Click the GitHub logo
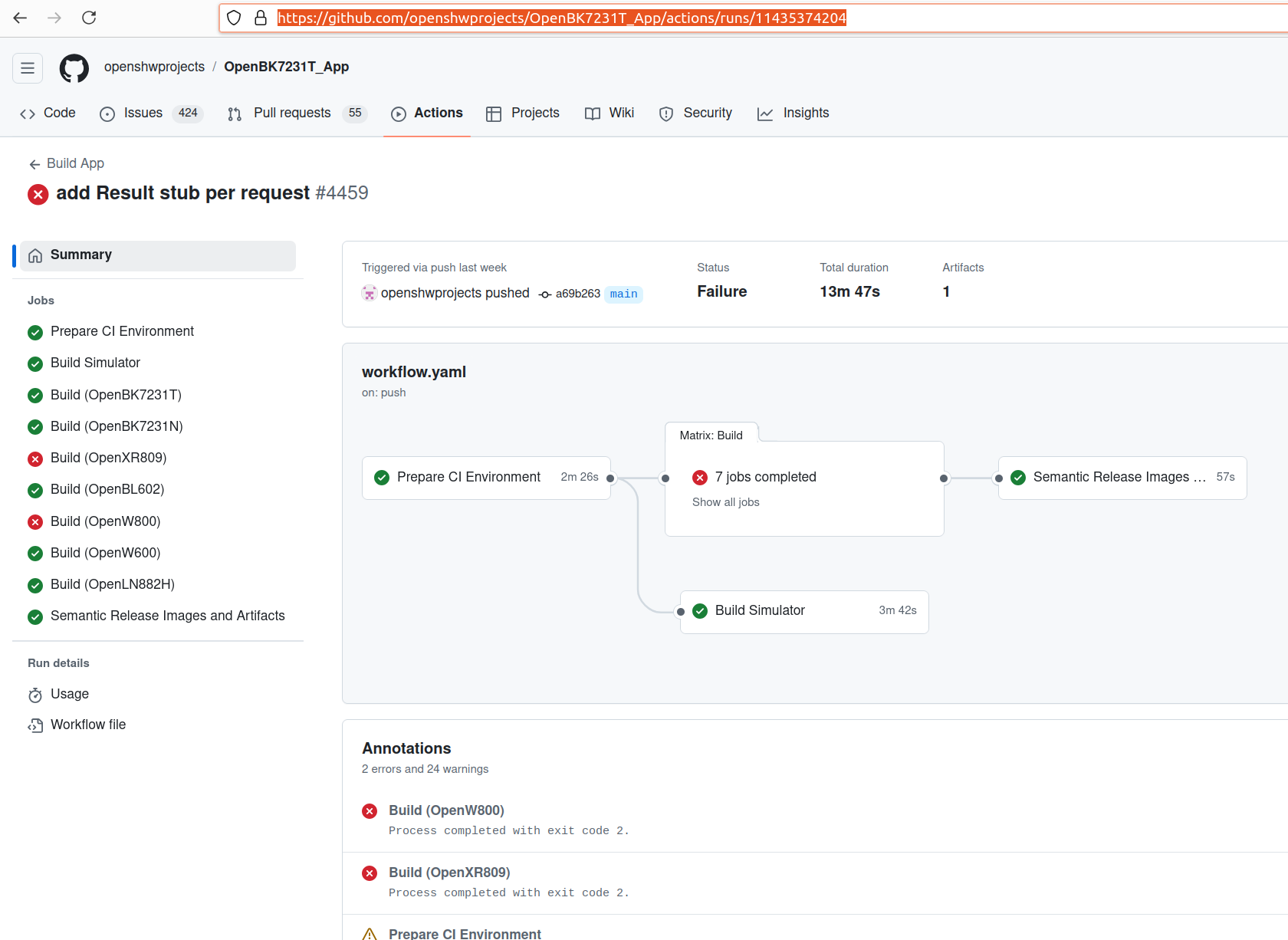Viewport: 1288px width, 940px height. pos(74,67)
